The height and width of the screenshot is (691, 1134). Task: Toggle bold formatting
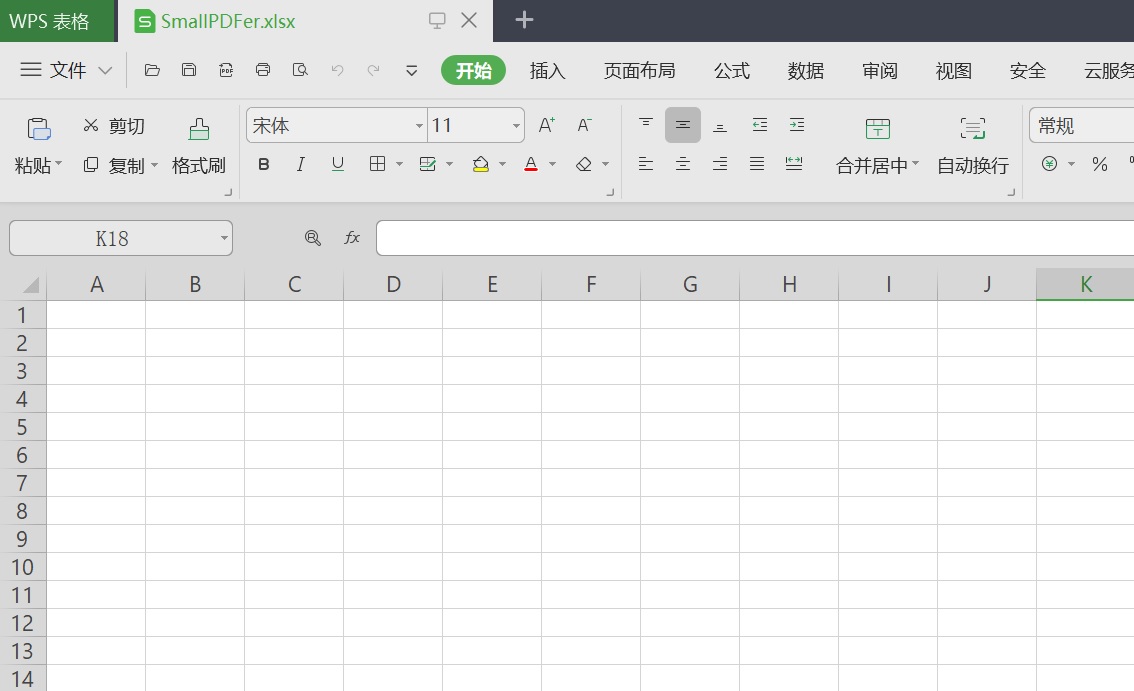click(x=264, y=164)
